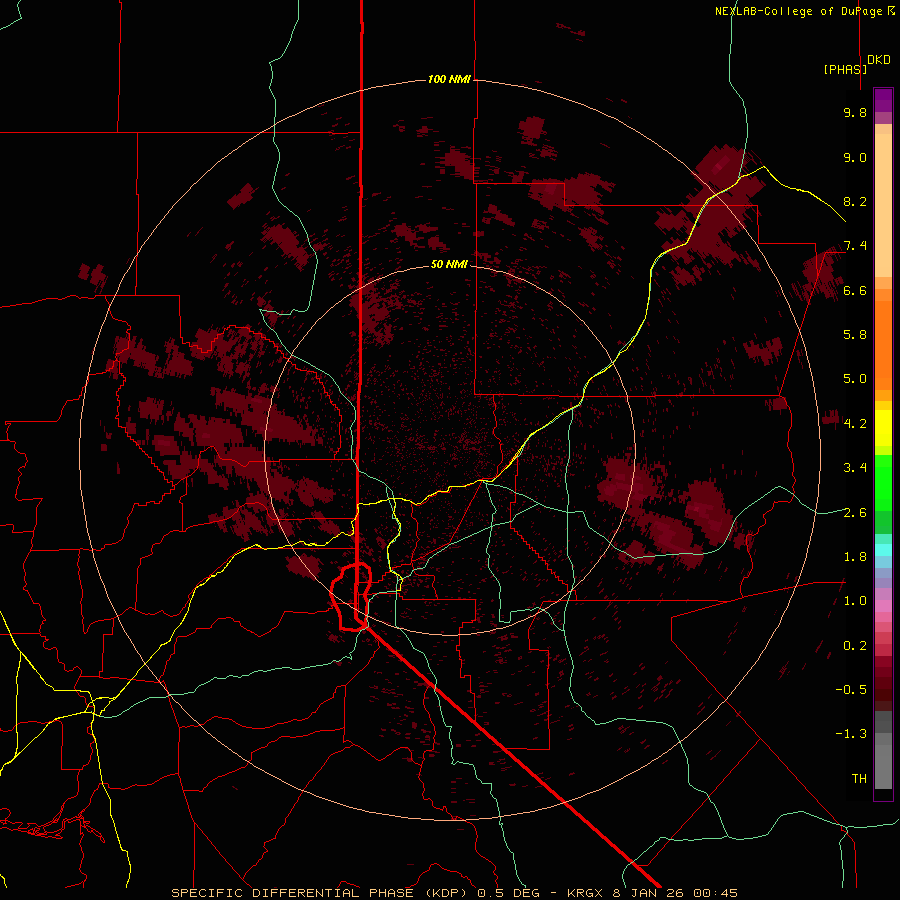Image resolution: width=900 pixels, height=900 pixels.
Task: Click the 2.6 scale value
Action: pos(855,513)
